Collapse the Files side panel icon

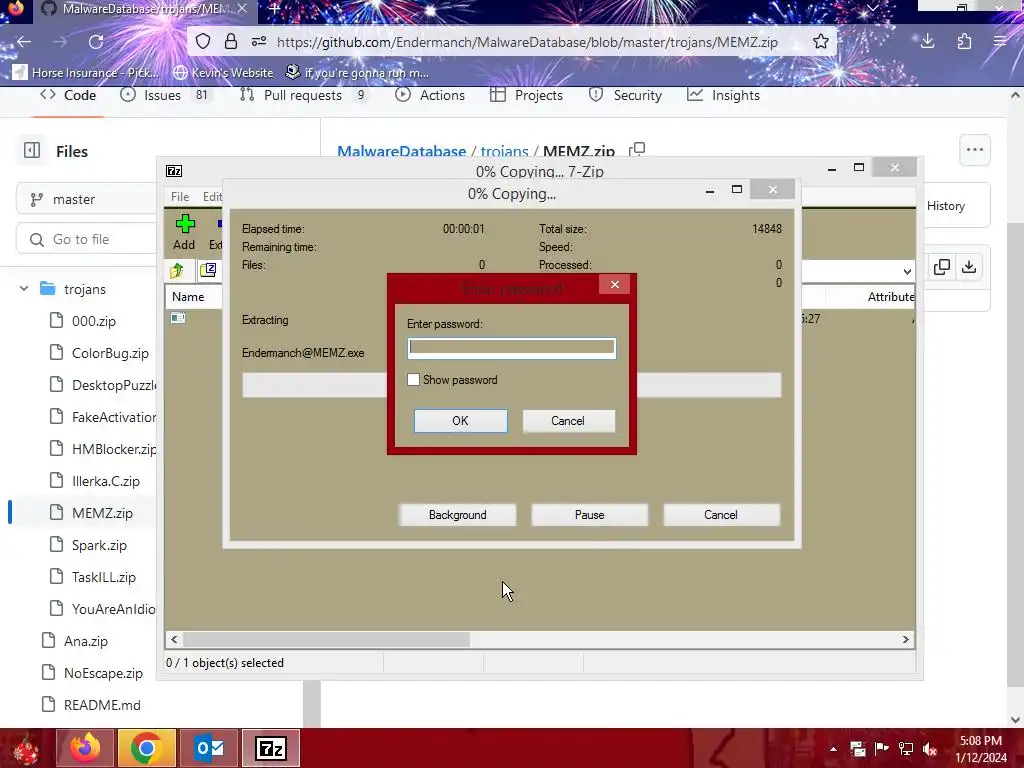click(31, 151)
